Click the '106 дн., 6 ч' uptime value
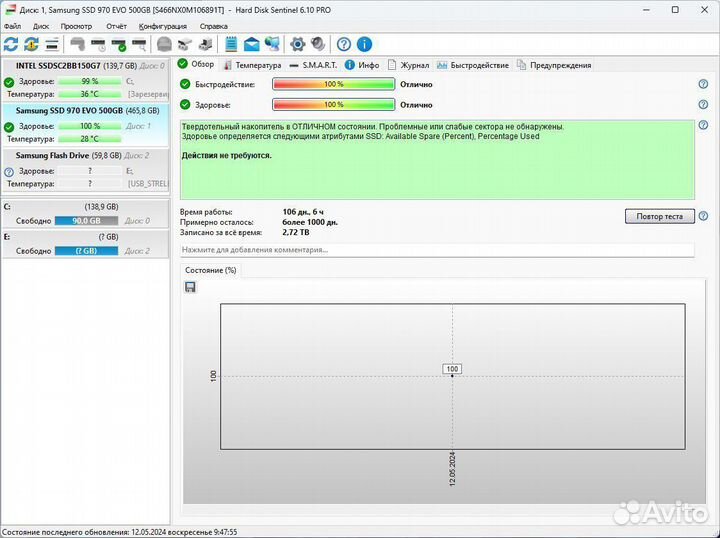 point(303,212)
